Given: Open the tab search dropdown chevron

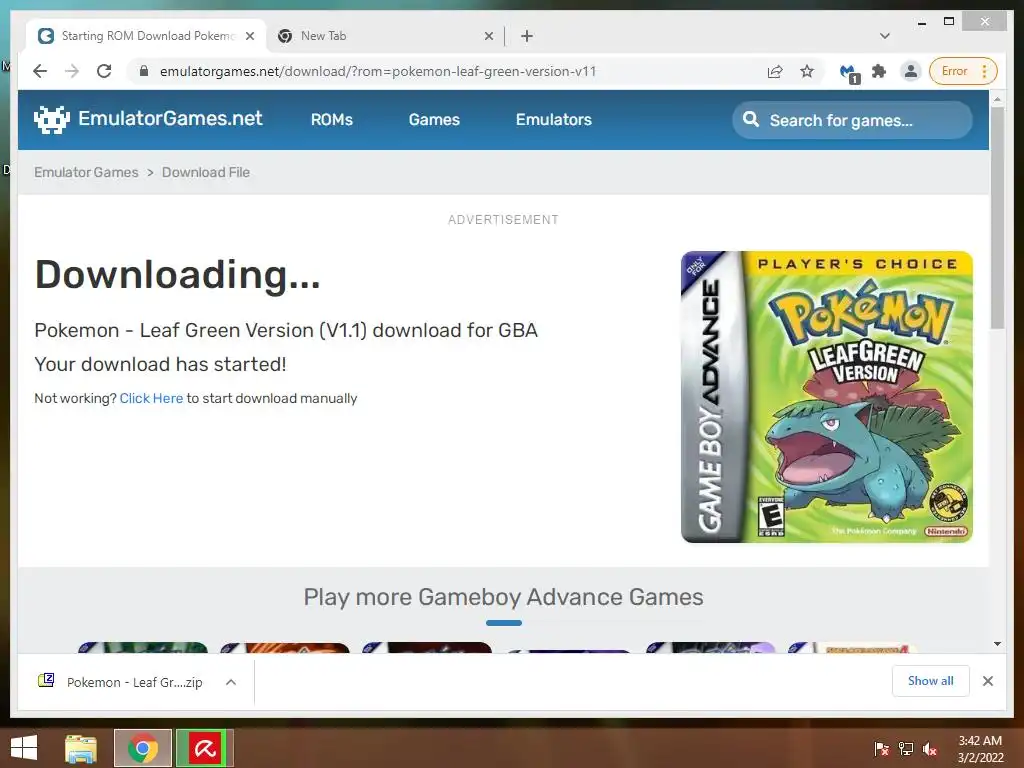Looking at the screenshot, I should [x=885, y=36].
